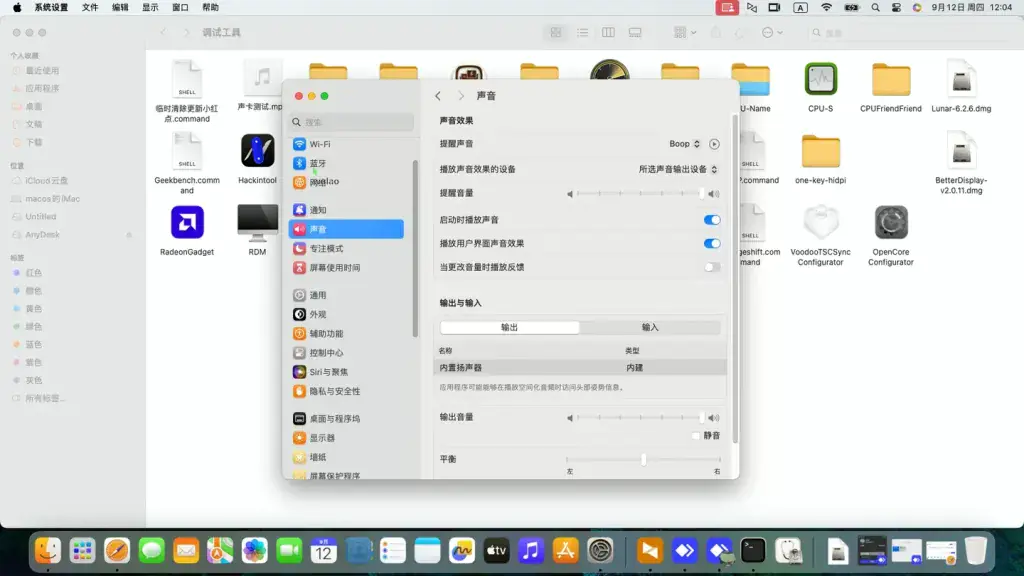Screen dimensions: 1024x576
Task: Open Bluetooth (蓝牙) settings in sidebar
Action: (345, 163)
